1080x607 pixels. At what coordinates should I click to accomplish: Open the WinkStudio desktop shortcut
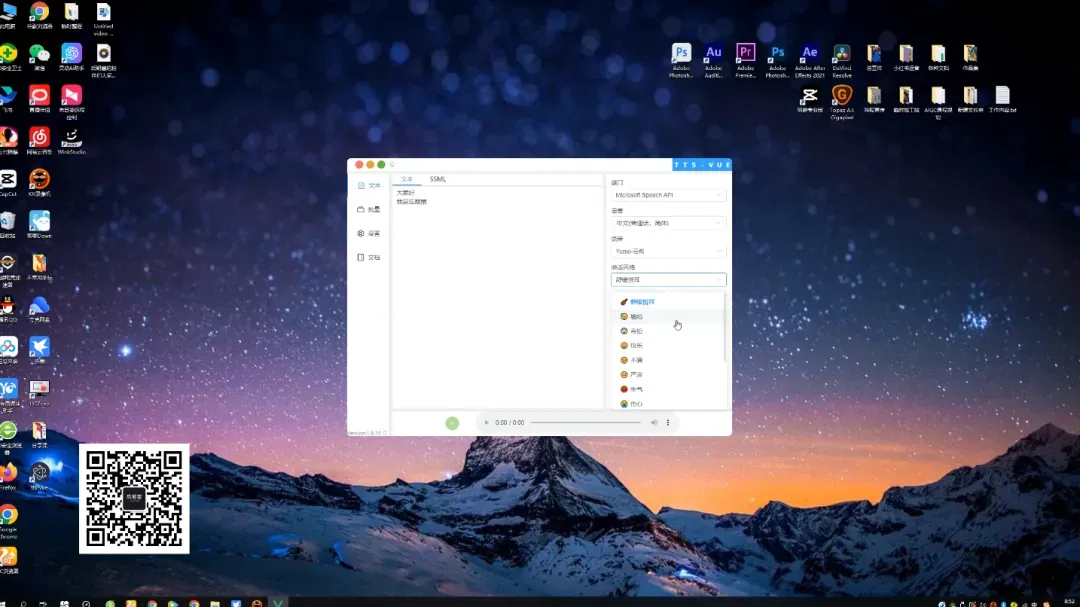pos(72,141)
